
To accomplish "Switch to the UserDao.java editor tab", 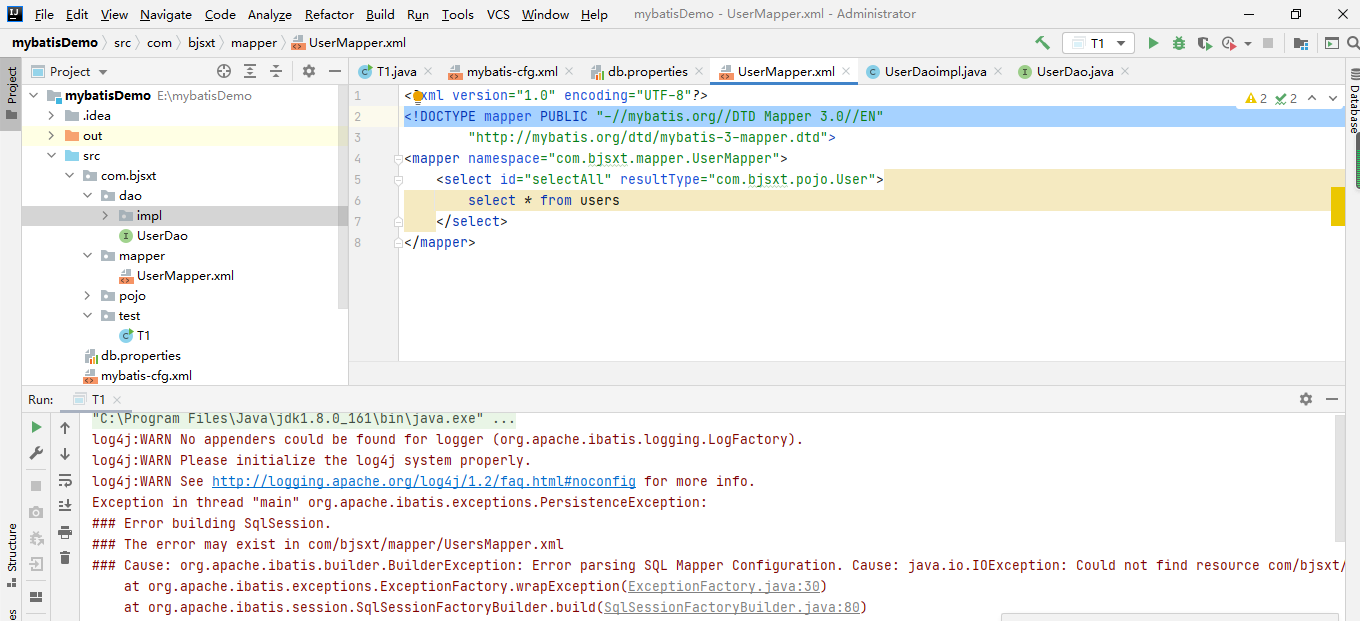I will click(1075, 72).
